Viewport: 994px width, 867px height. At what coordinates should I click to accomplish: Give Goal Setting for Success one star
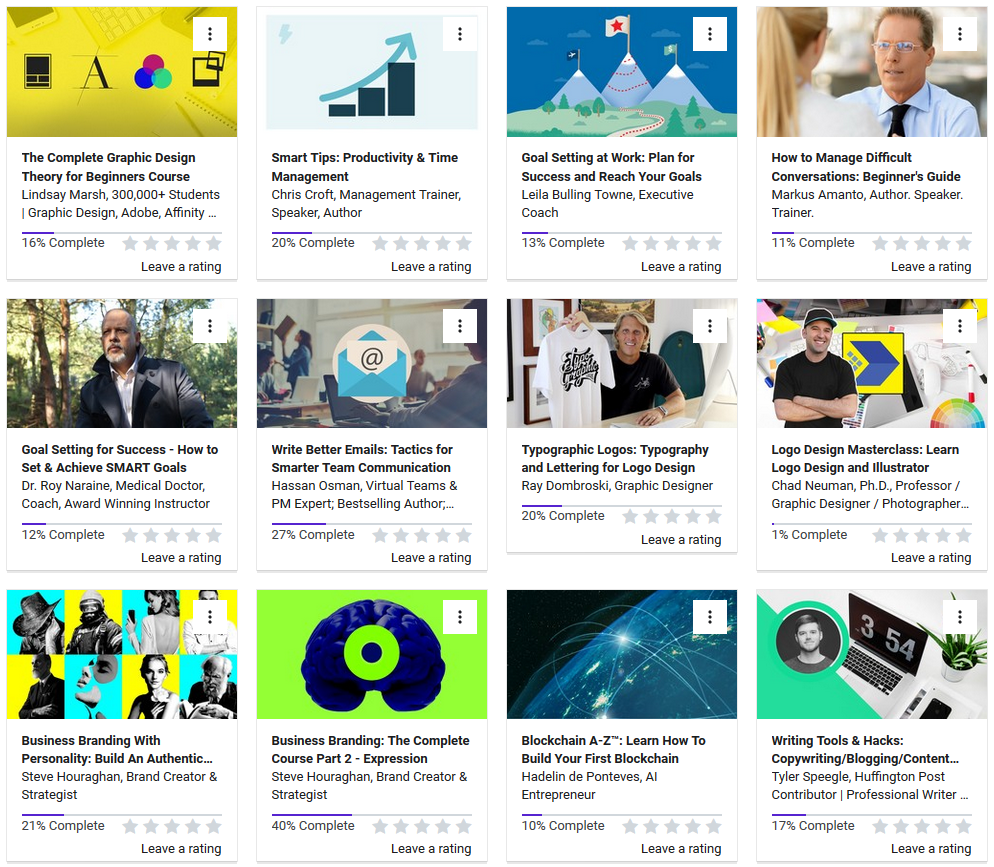[x=130, y=536]
